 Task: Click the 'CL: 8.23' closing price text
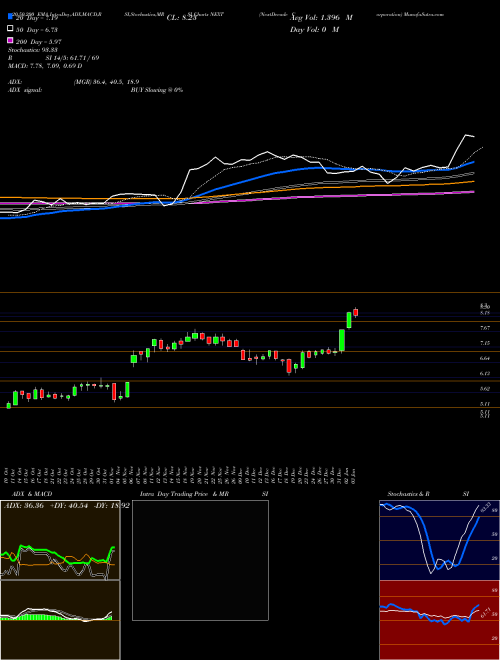(x=181, y=18)
